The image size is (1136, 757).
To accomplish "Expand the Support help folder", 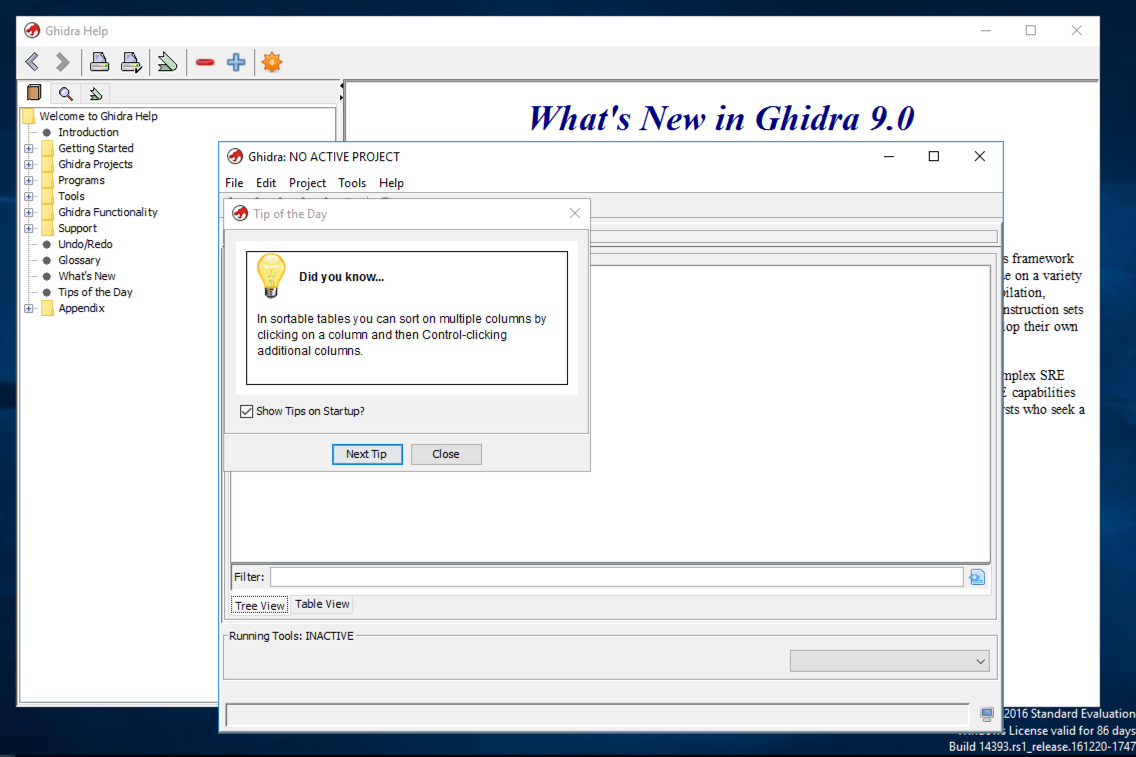I will (29, 228).
